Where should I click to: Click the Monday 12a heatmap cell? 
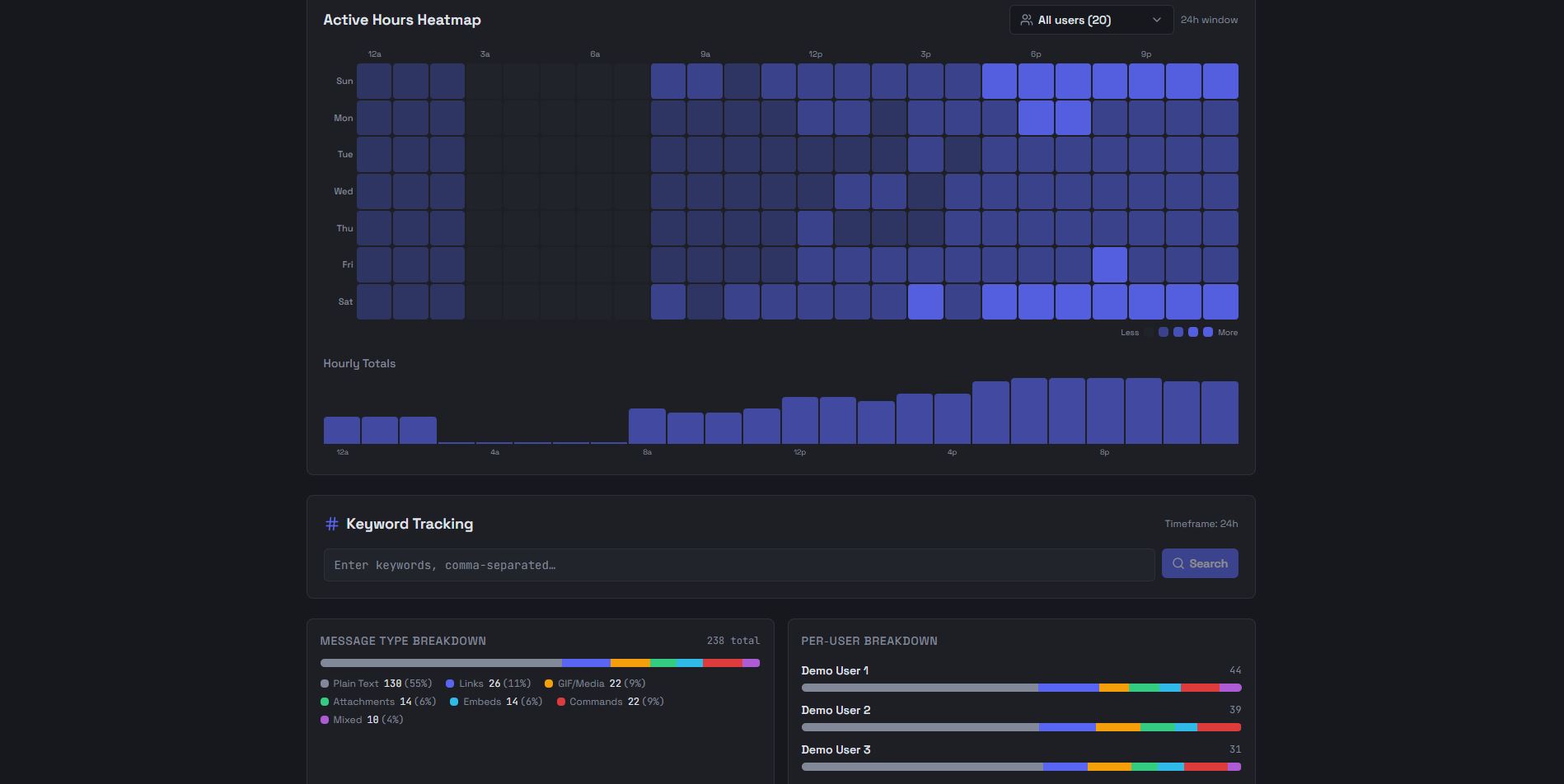click(x=374, y=118)
